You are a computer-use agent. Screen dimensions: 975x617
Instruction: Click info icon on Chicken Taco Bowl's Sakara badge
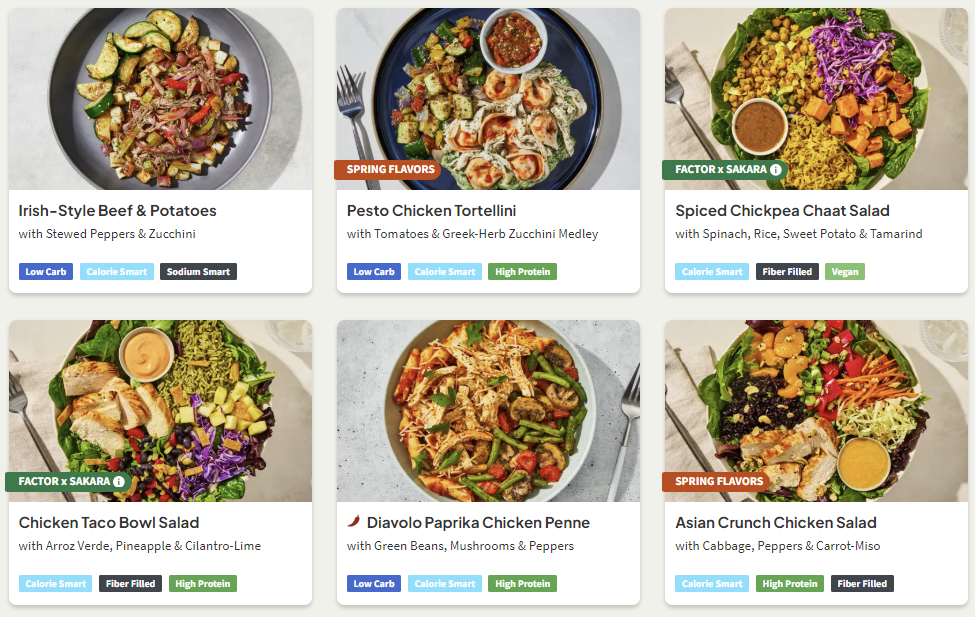click(119, 482)
